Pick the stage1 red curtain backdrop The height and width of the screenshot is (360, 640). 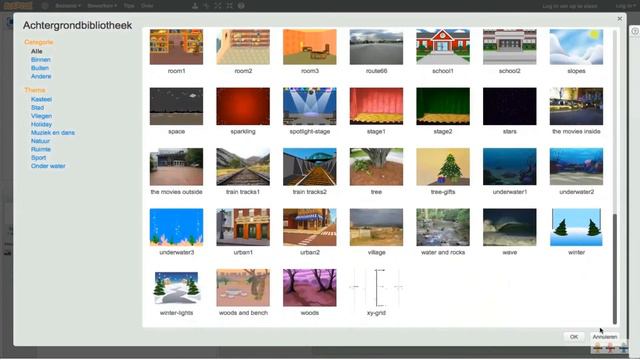pyautogui.click(x=376, y=106)
